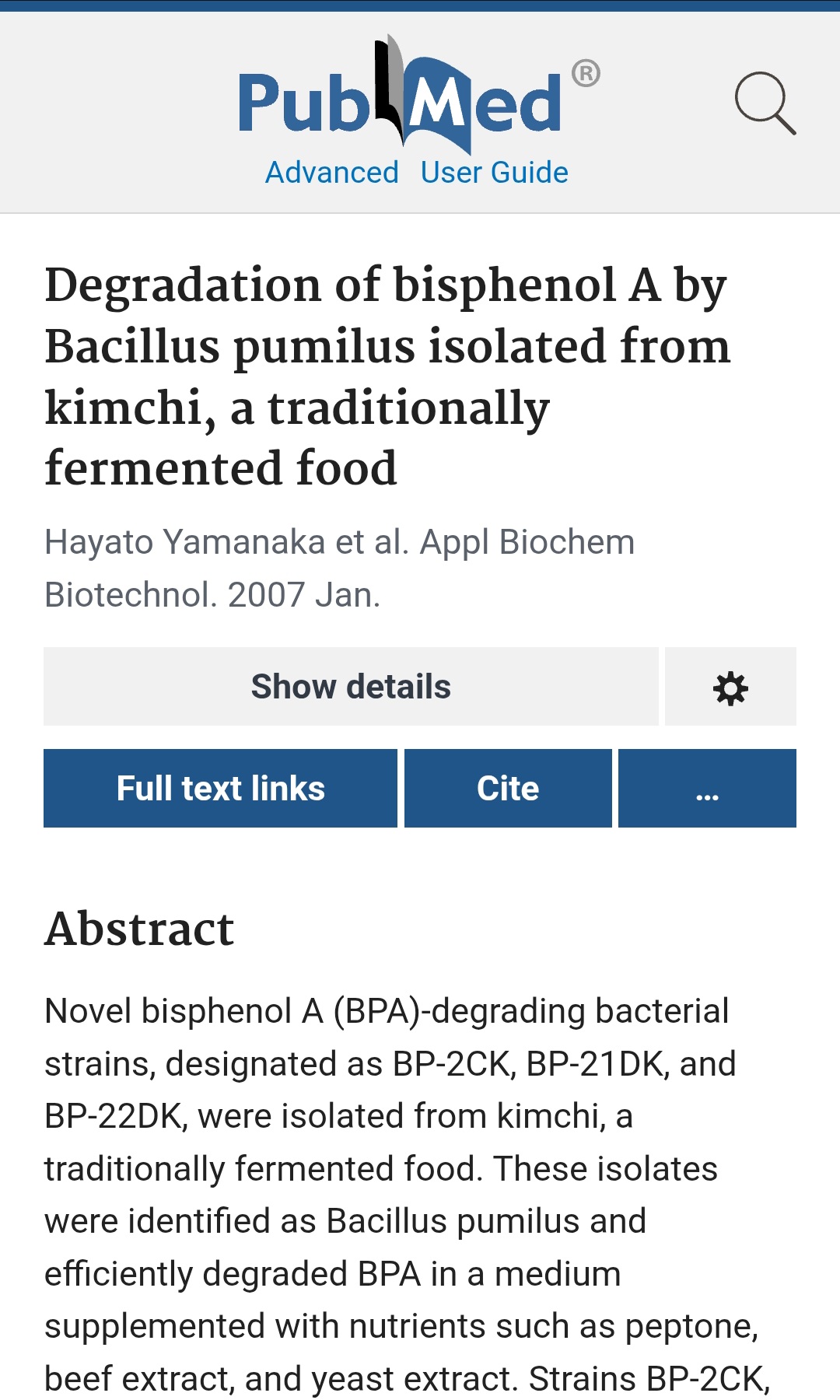840x1400 pixels.
Task: Tap the publication date 2007 Jan.
Action: 303,595
